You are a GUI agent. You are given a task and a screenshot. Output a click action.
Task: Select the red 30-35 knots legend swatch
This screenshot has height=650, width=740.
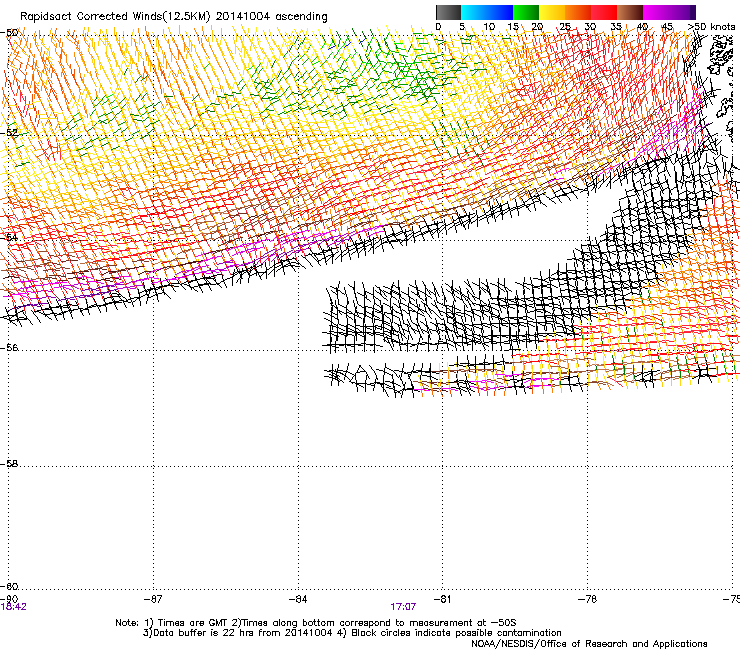[x=604, y=12]
